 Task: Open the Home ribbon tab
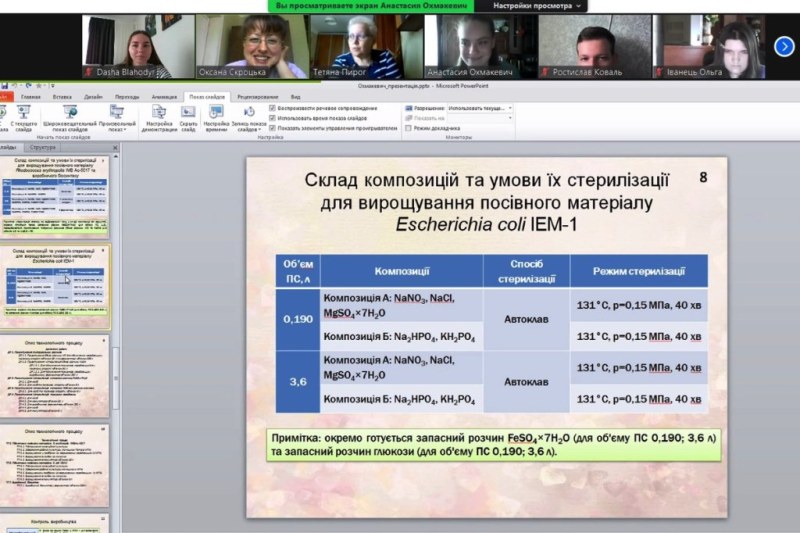point(31,96)
